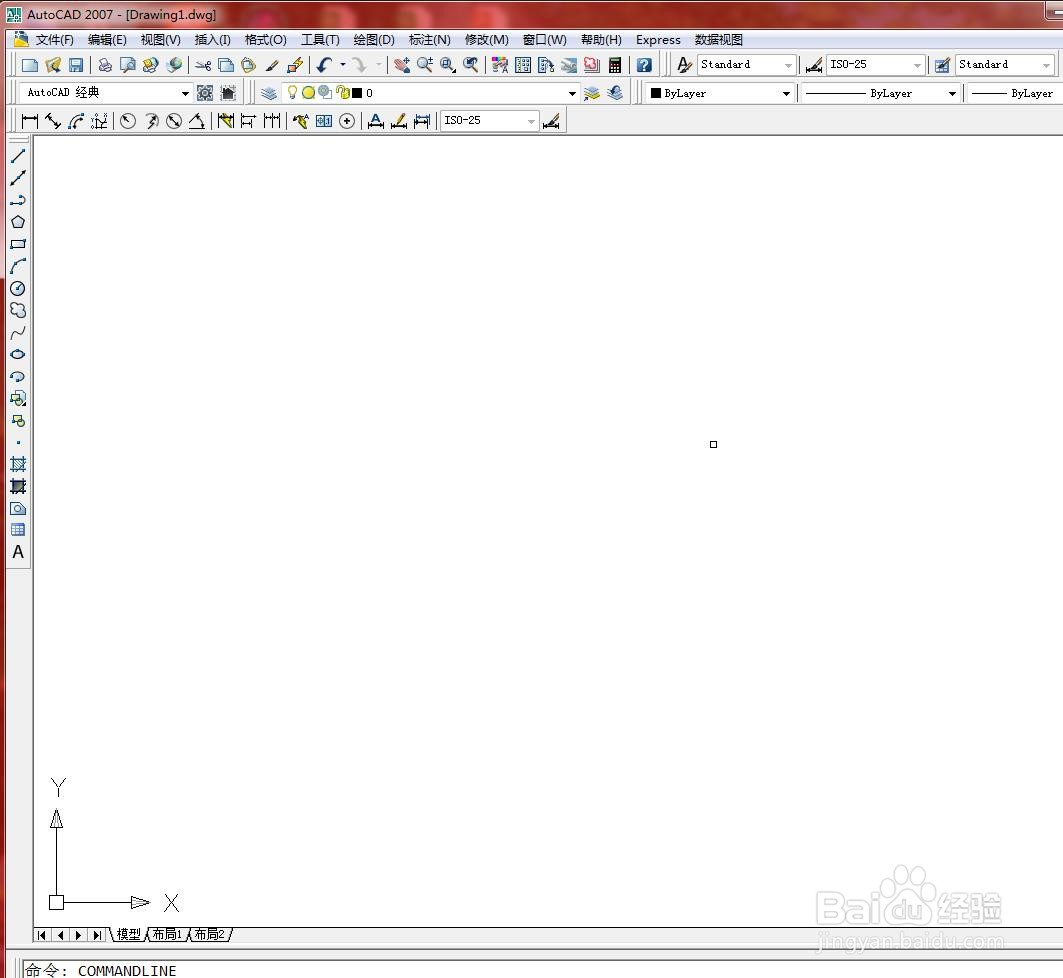The width and height of the screenshot is (1063, 978).
Task: Click the New drawing icon
Action: tap(30, 65)
